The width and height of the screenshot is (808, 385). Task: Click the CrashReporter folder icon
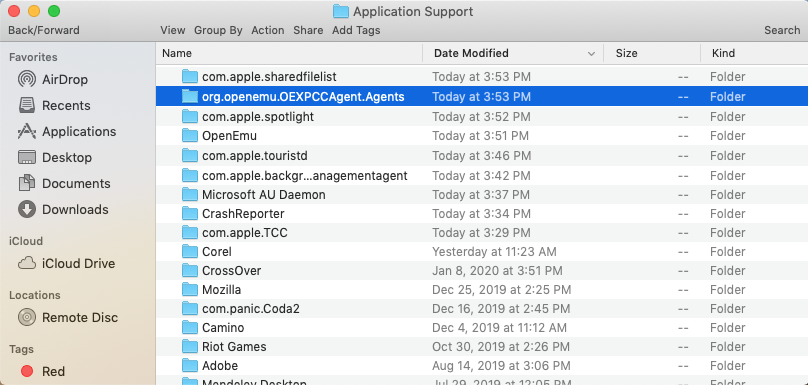[x=190, y=213]
